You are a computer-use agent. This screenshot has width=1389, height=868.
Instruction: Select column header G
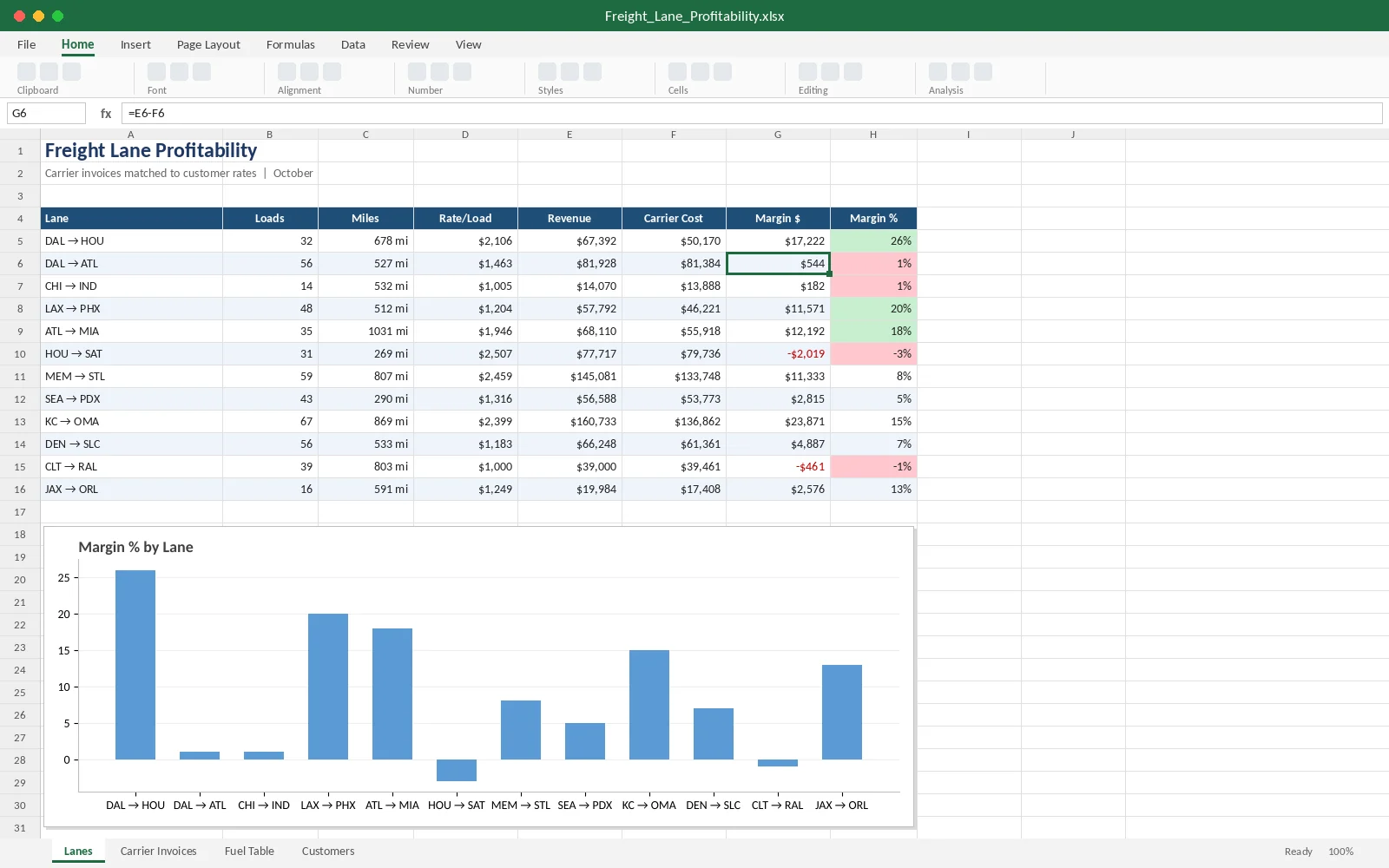(778, 135)
